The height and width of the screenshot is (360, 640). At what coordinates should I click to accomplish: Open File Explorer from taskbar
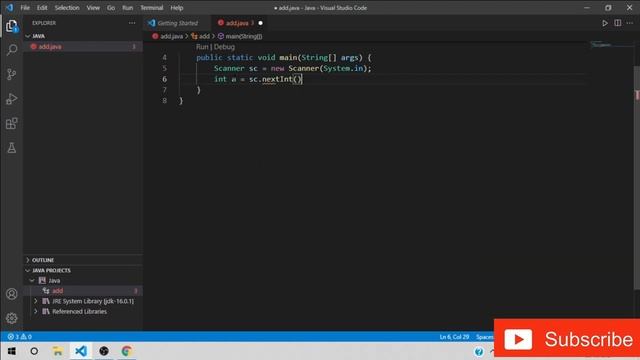coord(58,351)
